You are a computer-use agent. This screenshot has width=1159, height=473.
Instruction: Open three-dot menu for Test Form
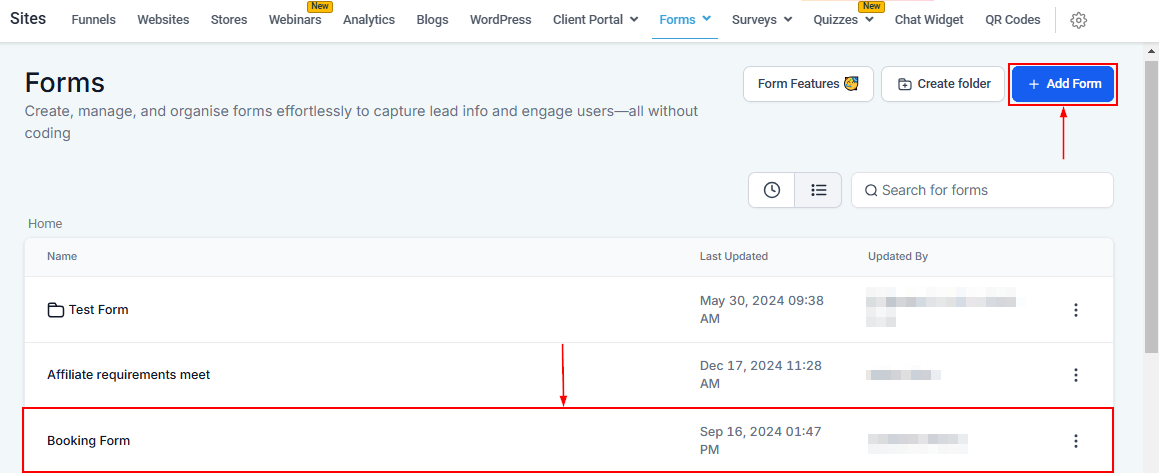1076,310
